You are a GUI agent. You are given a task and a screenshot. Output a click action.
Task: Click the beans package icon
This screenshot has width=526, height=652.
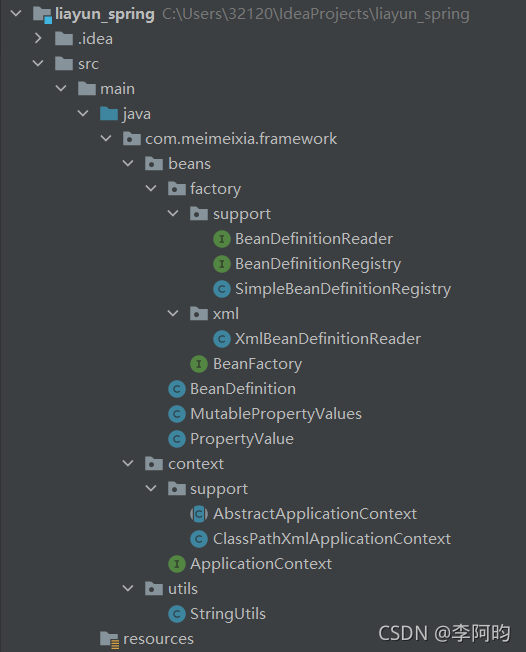pyautogui.click(x=154, y=163)
